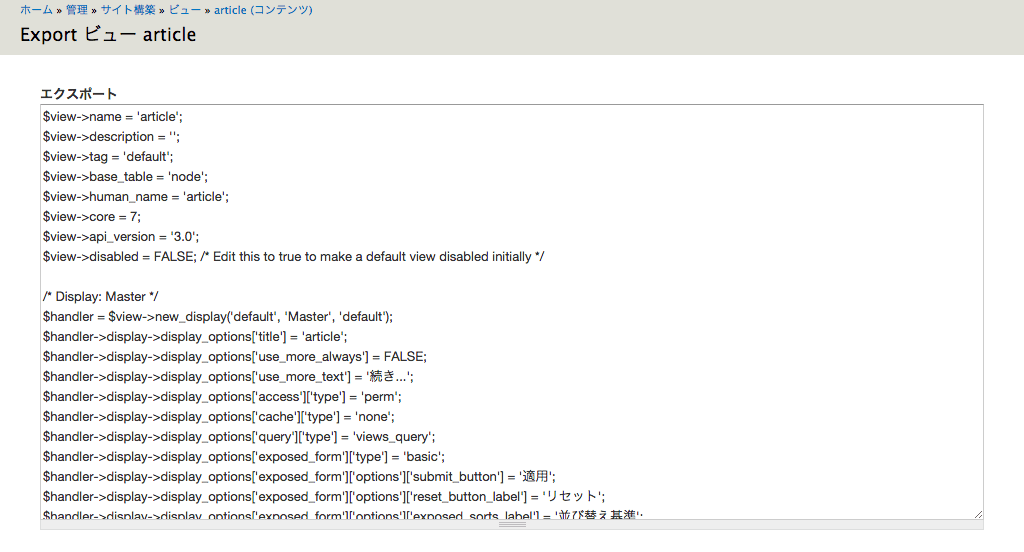
Task: Click the ['query']['type'] = 'views_query' line
Action: 239,437
